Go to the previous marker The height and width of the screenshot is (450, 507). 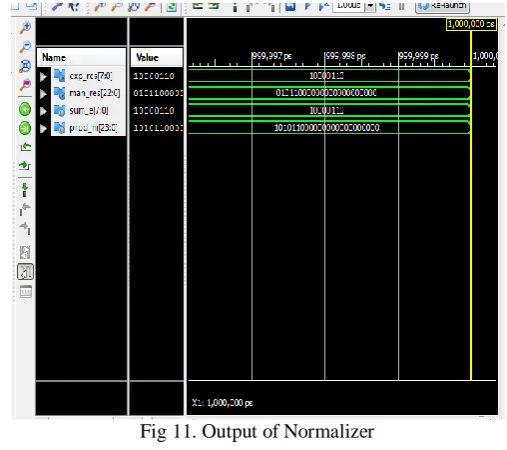[25, 209]
